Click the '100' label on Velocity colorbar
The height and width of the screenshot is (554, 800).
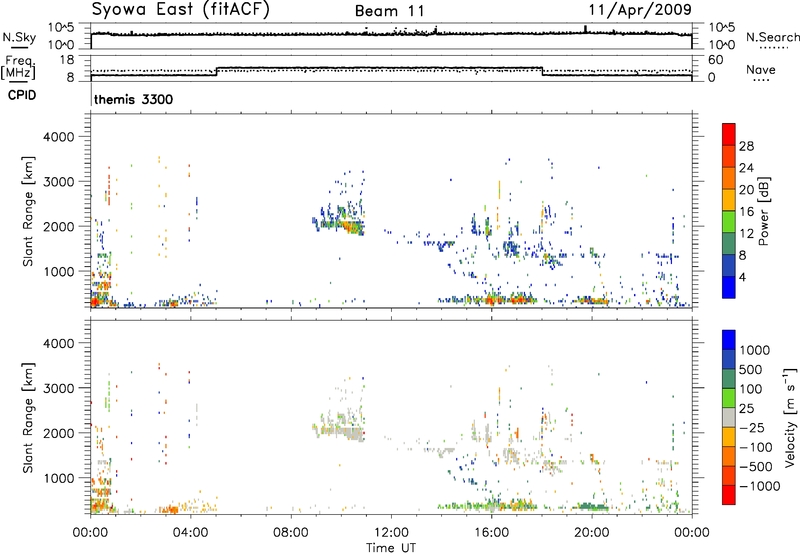pyautogui.click(x=751, y=389)
